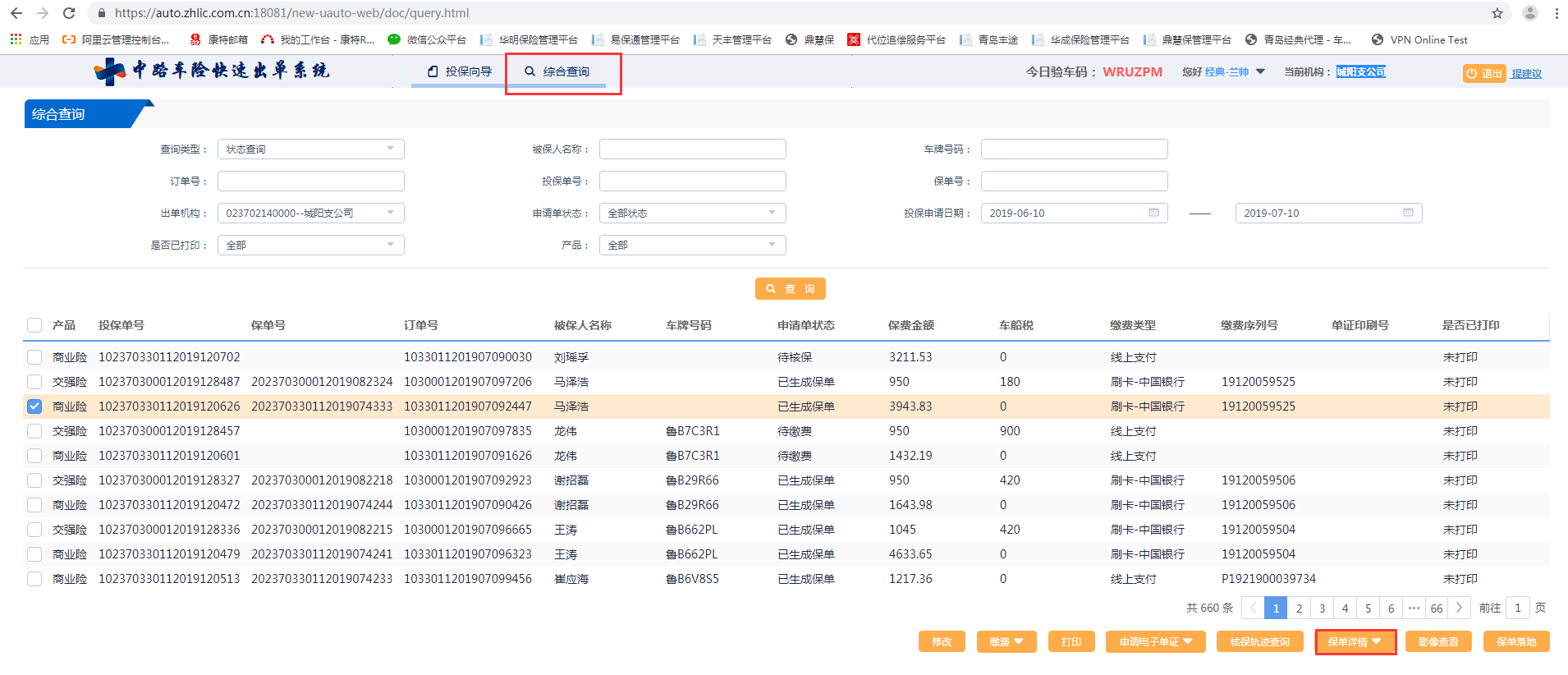Open the 综合查询 tab

point(557,71)
